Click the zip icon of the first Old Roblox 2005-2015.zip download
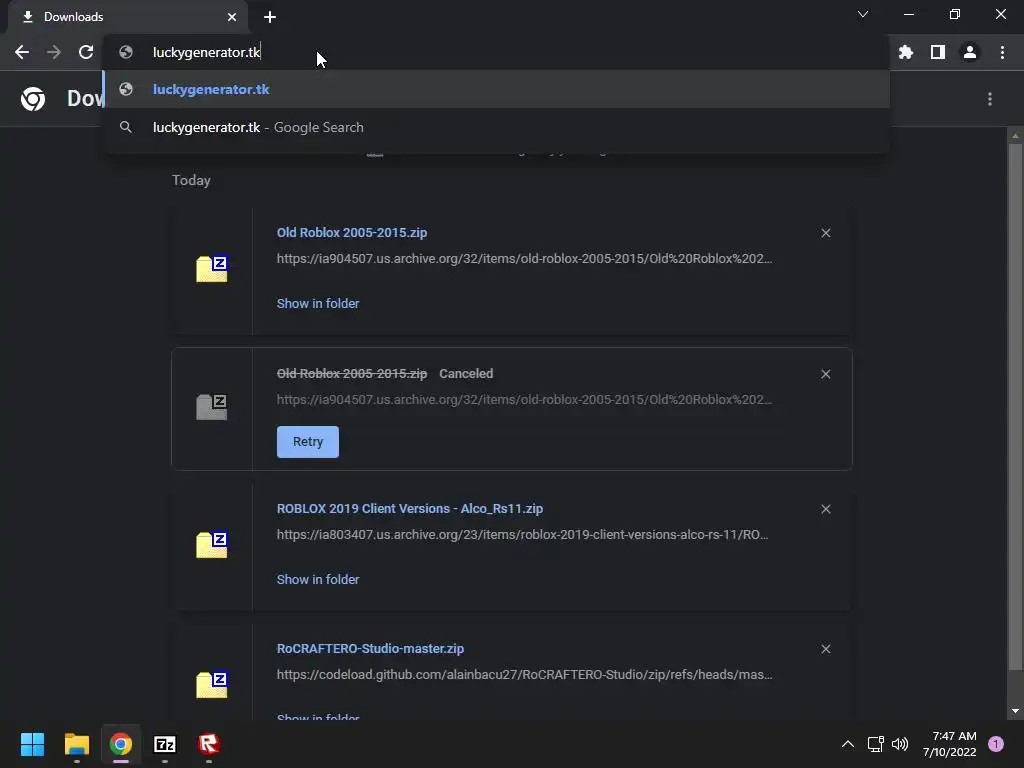The width and height of the screenshot is (1024, 768). coord(212,268)
